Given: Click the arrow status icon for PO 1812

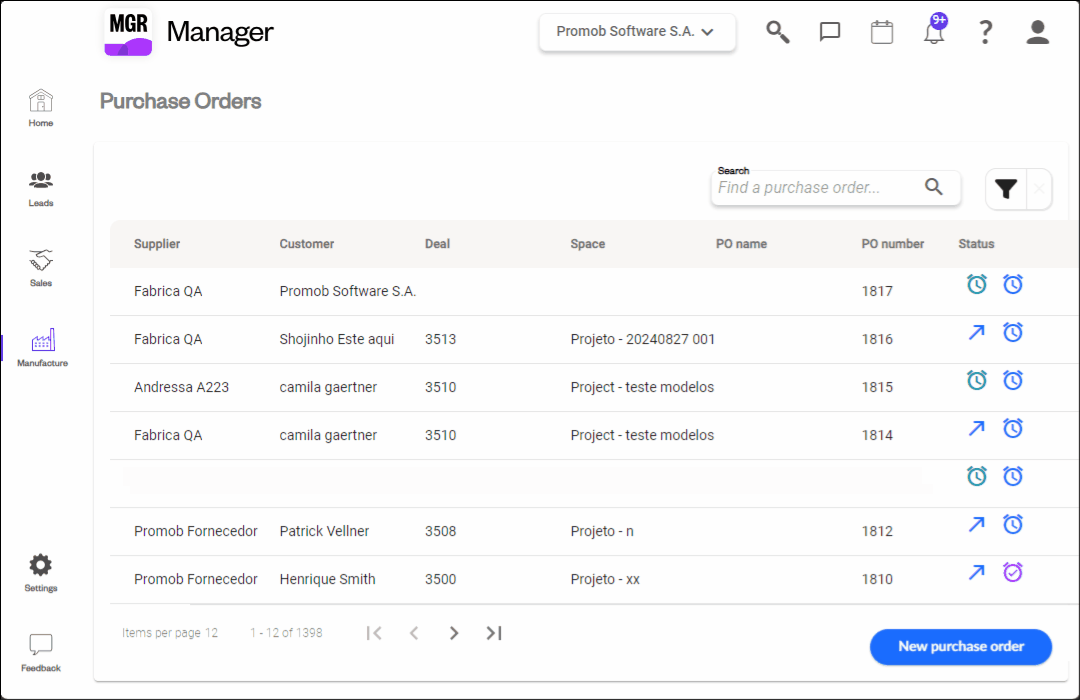Looking at the screenshot, I should (977, 524).
